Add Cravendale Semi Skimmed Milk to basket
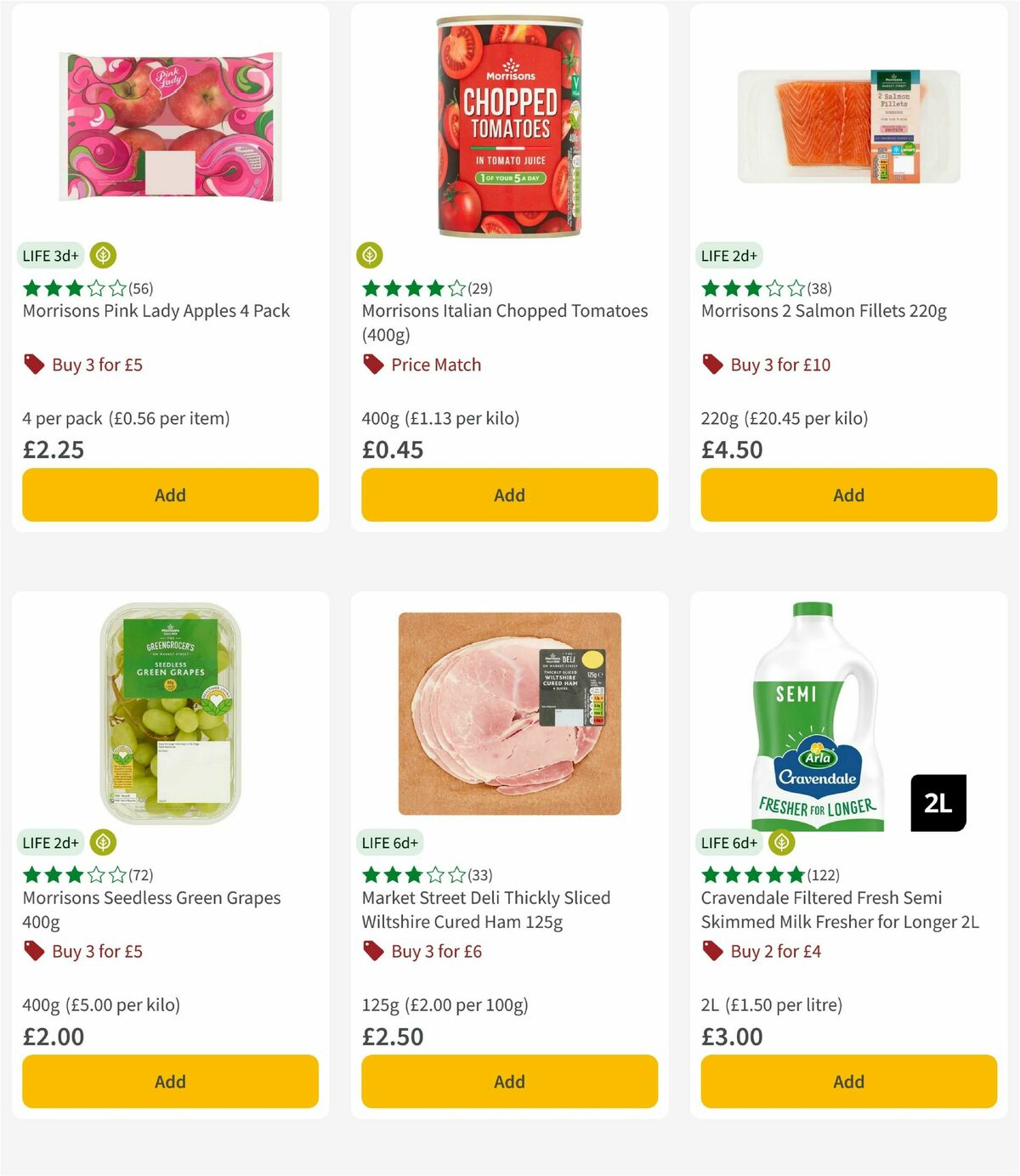This screenshot has width=1020, height=1176. click(x=847, y=1081)
